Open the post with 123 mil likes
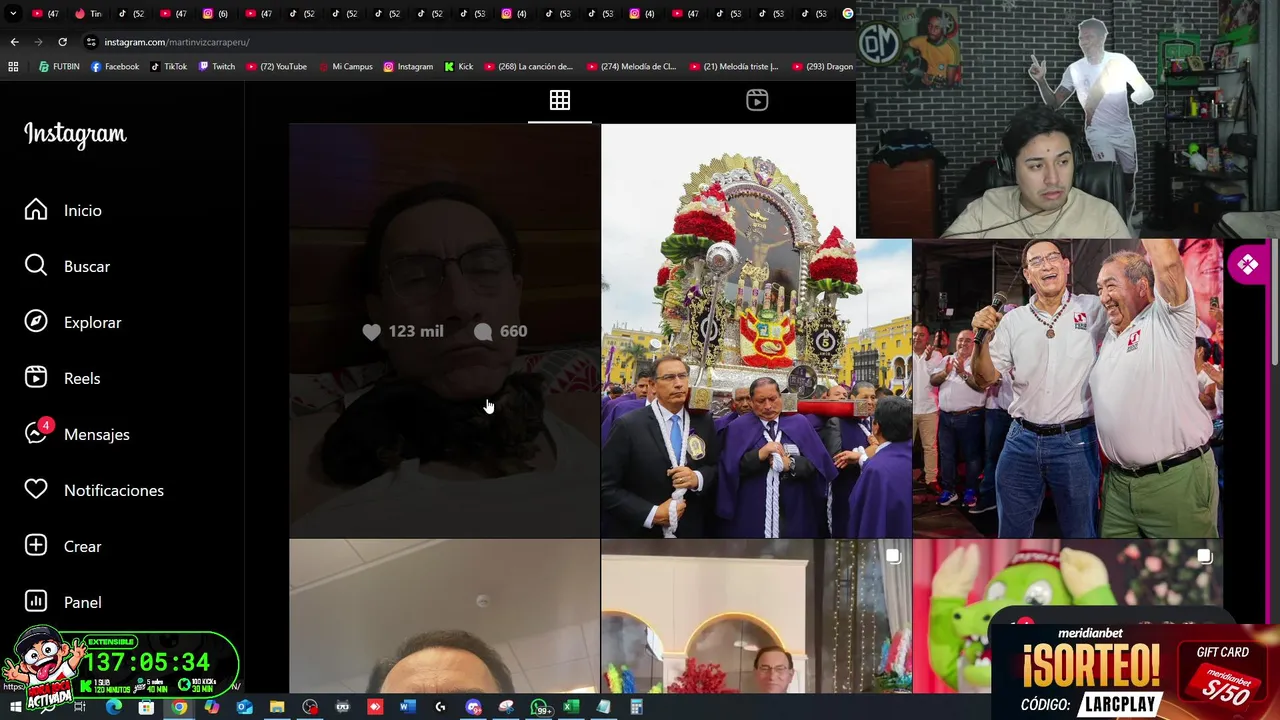This screenshot has height=720, width=1280. click(x=444, y=331)
